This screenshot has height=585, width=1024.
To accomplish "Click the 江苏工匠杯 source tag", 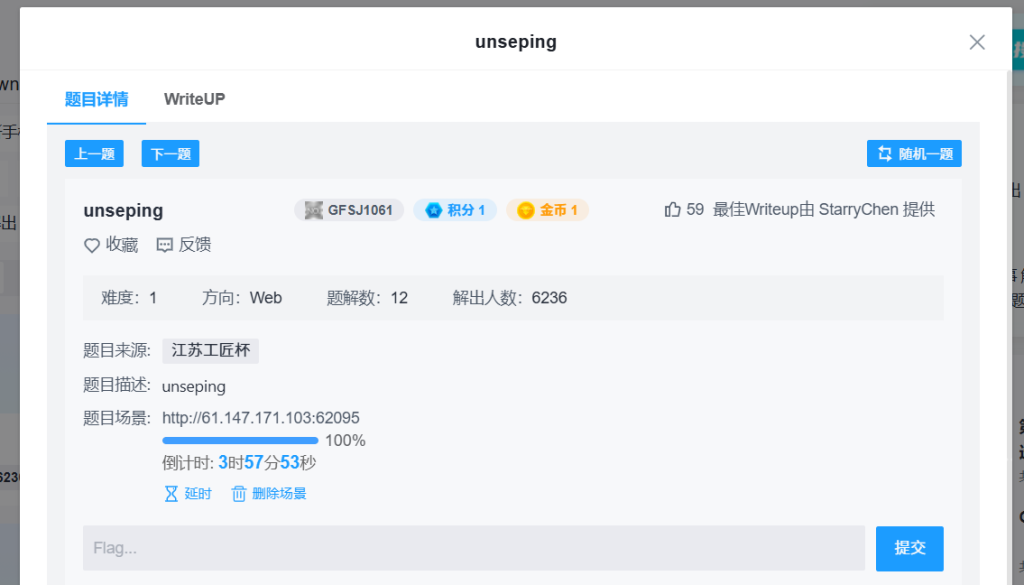I will point(210,350).
